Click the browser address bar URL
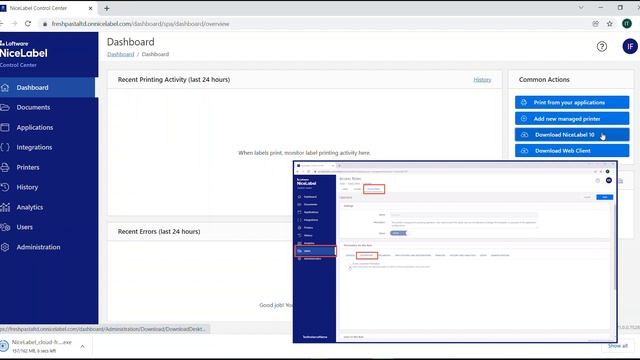This screenshot has height=360, width=640. pos(140,24)
